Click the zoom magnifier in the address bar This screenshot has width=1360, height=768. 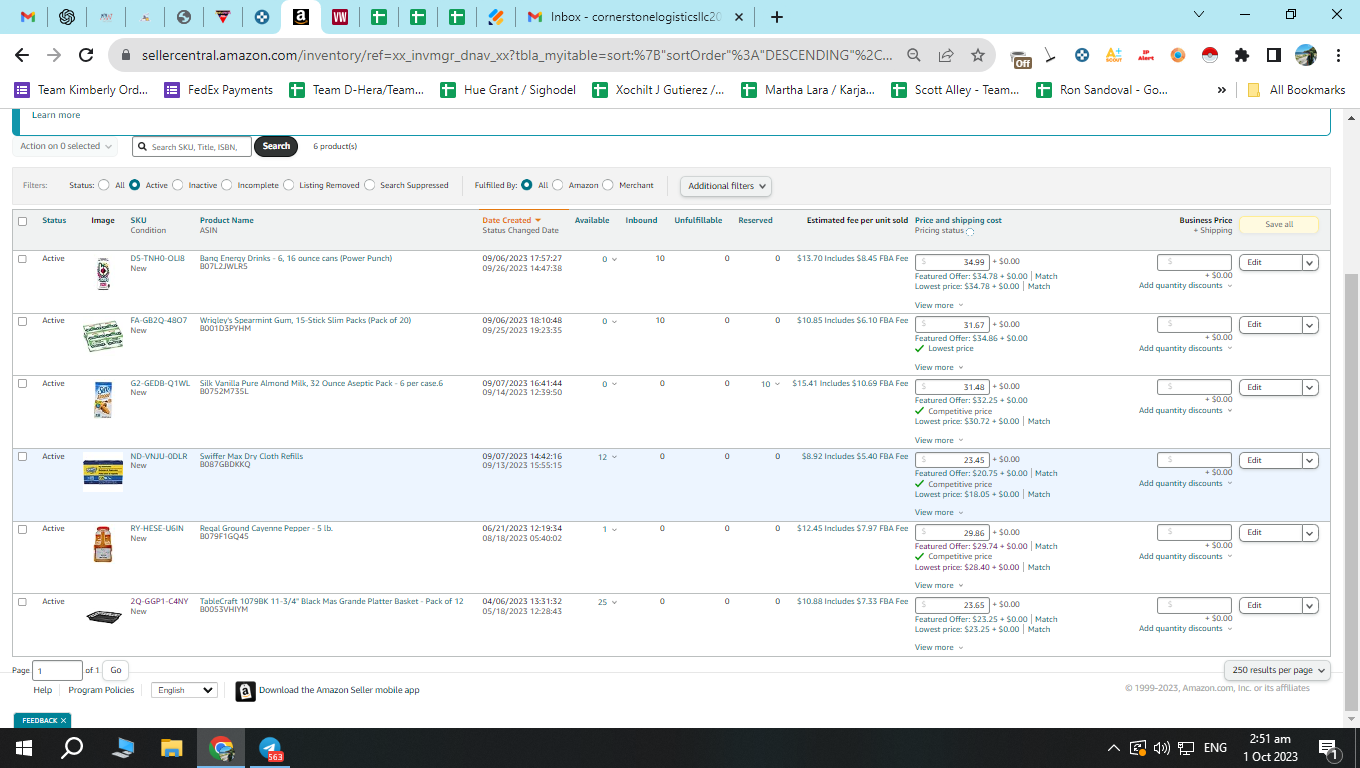pos(914,56)
